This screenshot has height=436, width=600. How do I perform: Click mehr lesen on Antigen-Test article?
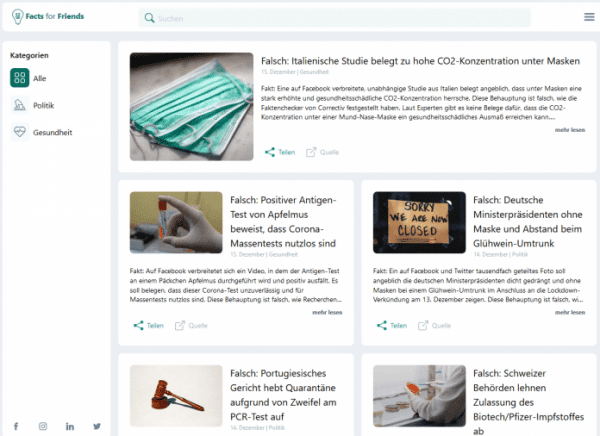pyautogui.click(x=327, y=312)
